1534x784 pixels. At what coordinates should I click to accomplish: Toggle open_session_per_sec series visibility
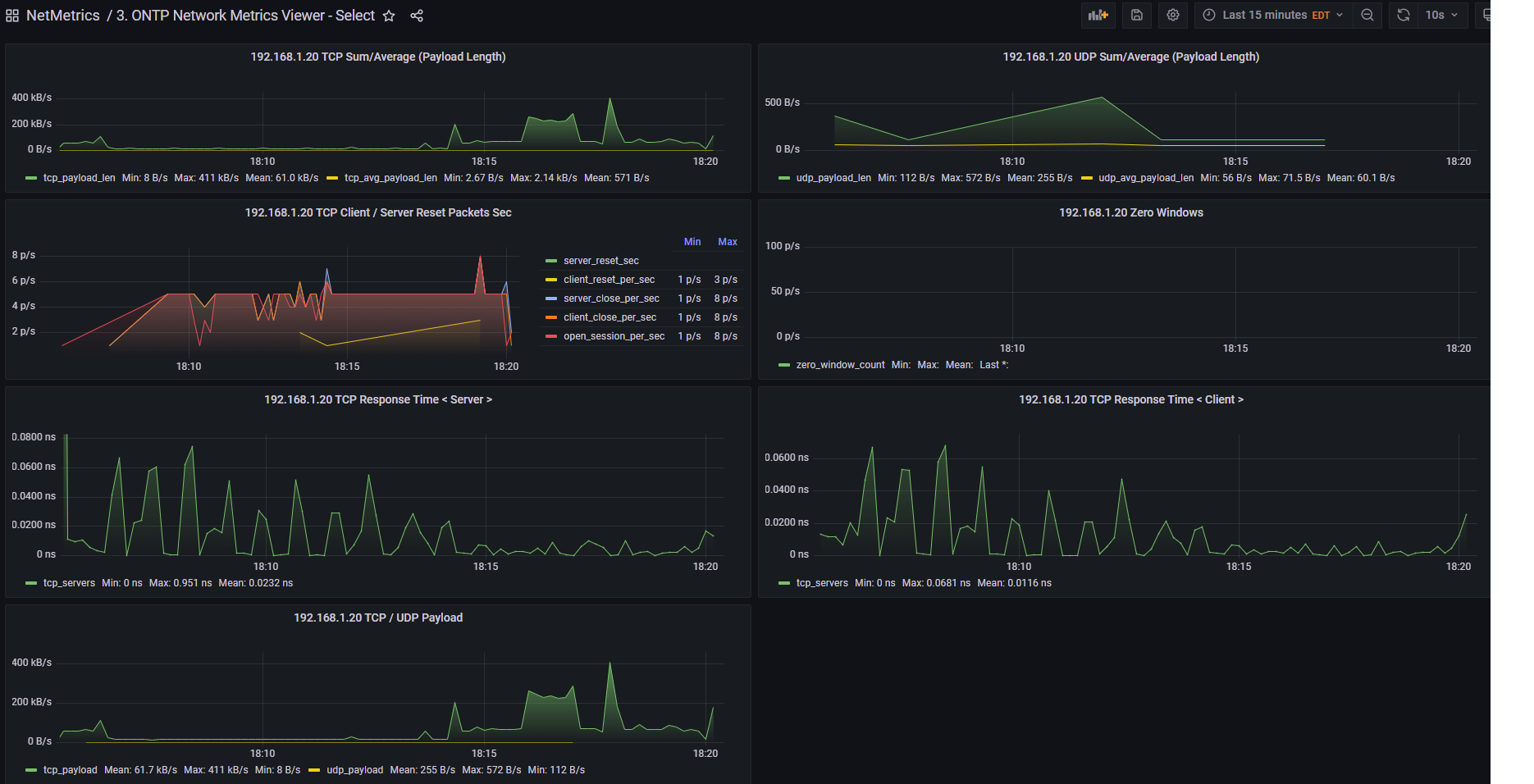614,336
